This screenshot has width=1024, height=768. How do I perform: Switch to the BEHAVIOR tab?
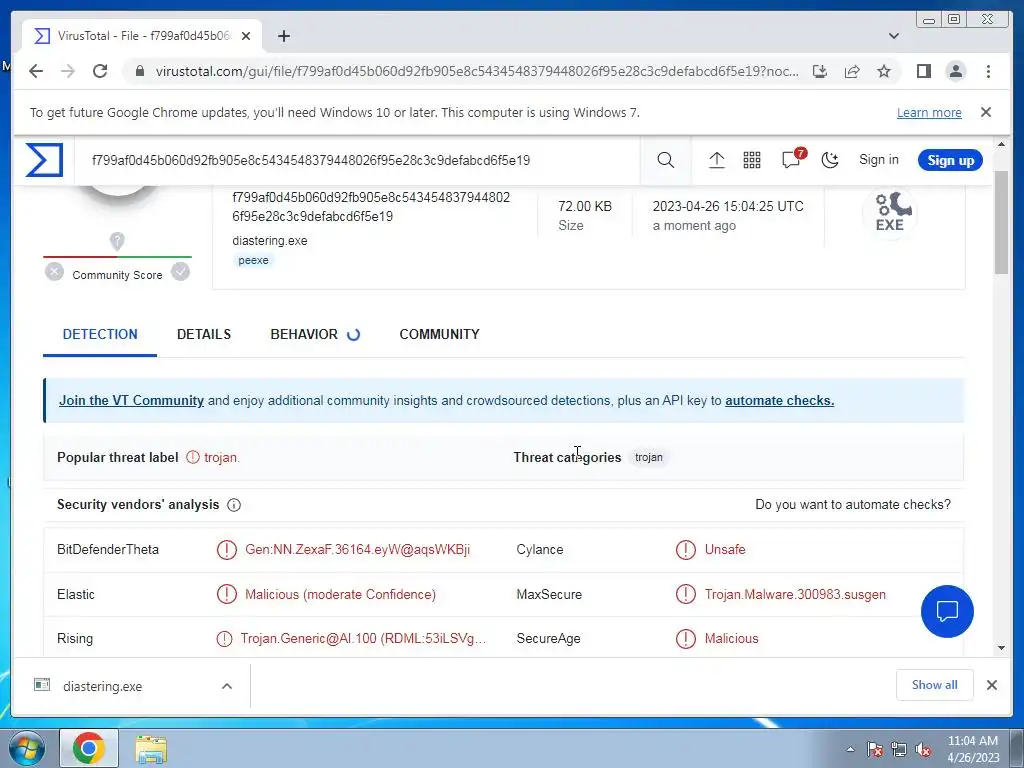tap(304, 334)
